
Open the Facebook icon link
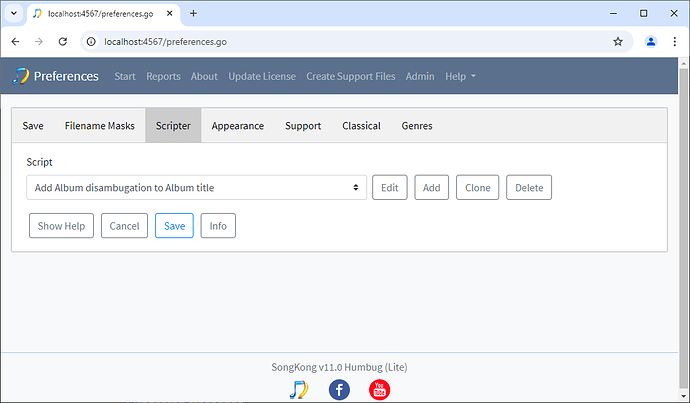coord(339,389)
